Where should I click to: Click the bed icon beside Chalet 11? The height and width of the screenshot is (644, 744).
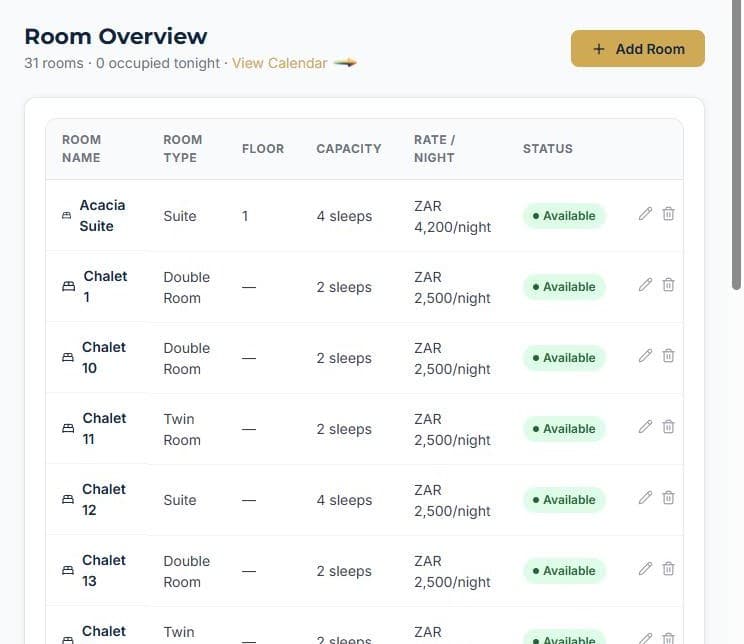point(68,429)
